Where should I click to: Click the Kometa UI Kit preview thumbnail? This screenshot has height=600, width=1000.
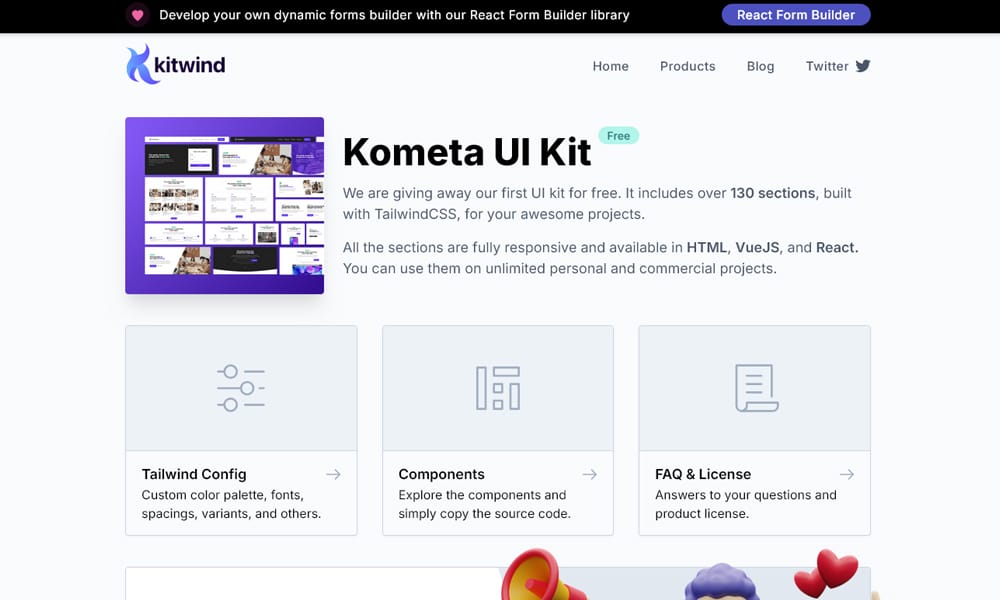pos(224,205)
